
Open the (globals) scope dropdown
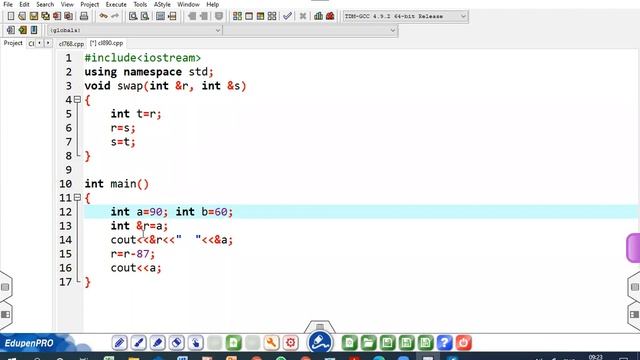(135, 30)
